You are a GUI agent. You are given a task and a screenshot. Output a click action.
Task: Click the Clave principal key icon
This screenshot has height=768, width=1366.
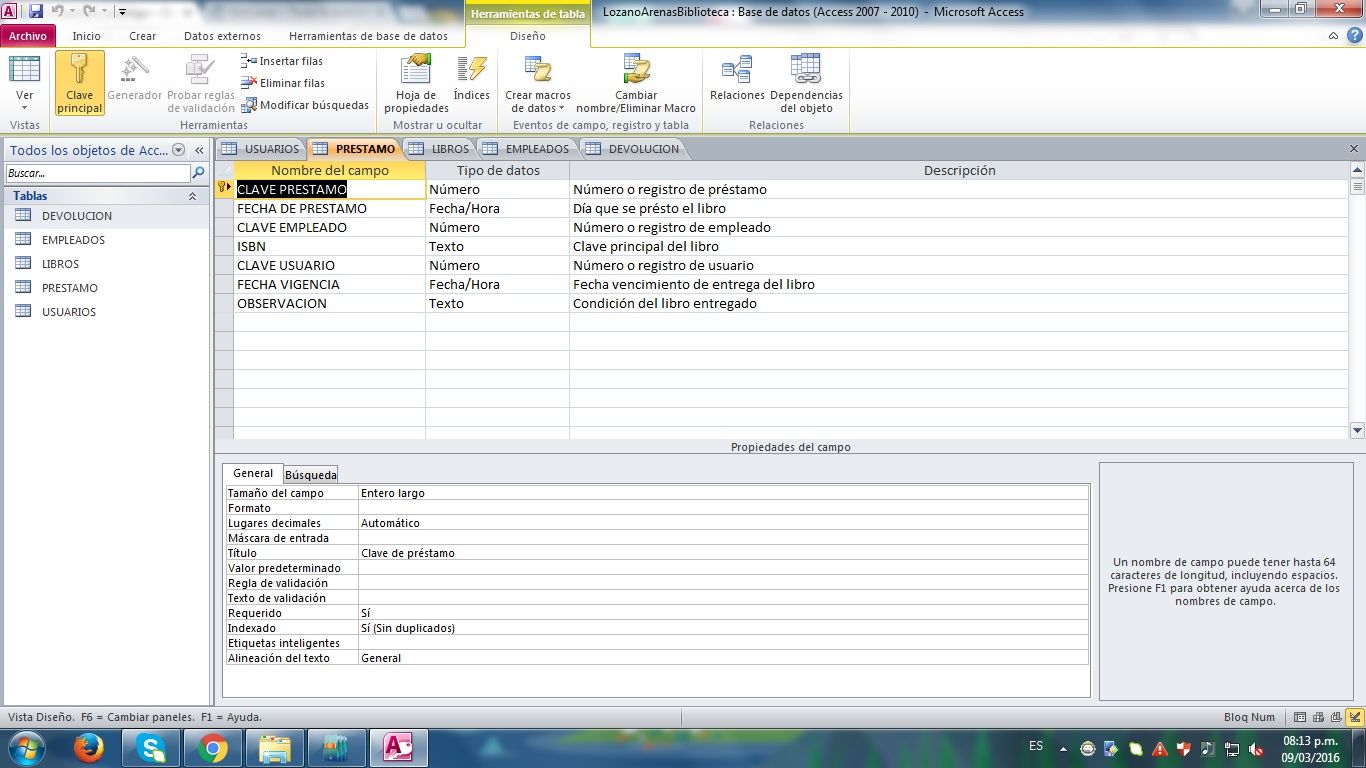tap(80, 70)
